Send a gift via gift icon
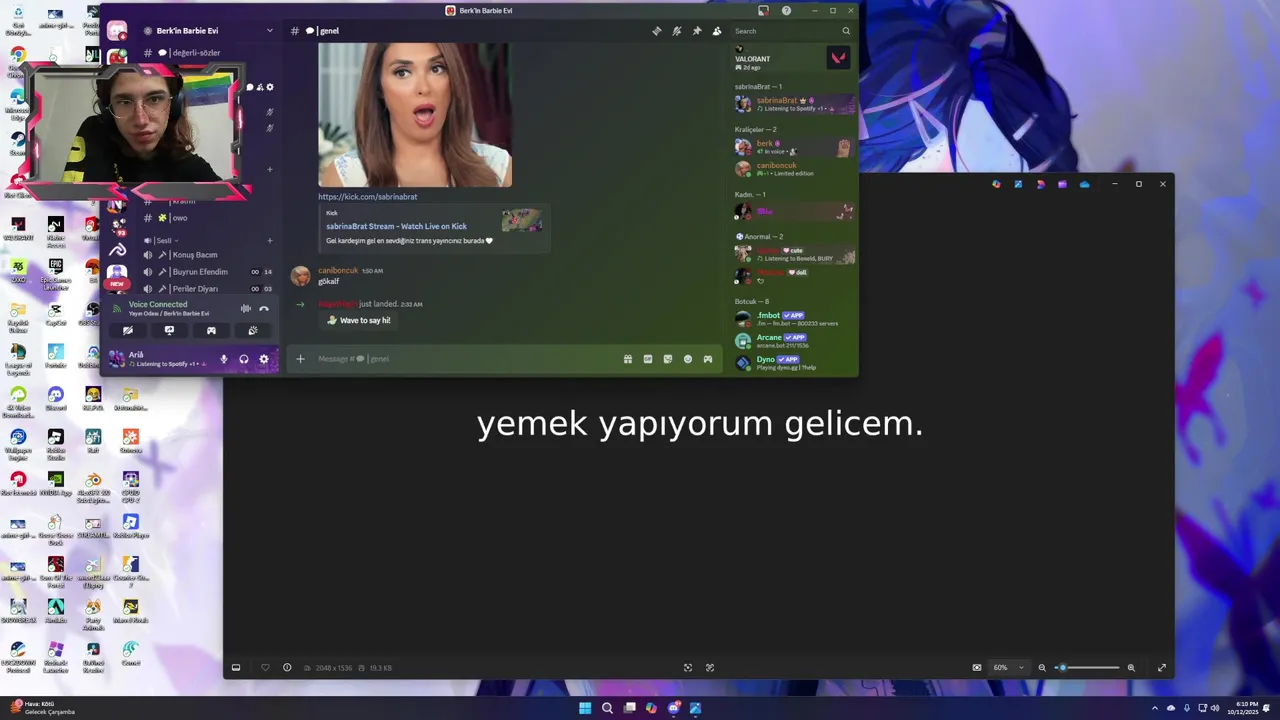 pyautogui.click(x=628, y=359)
